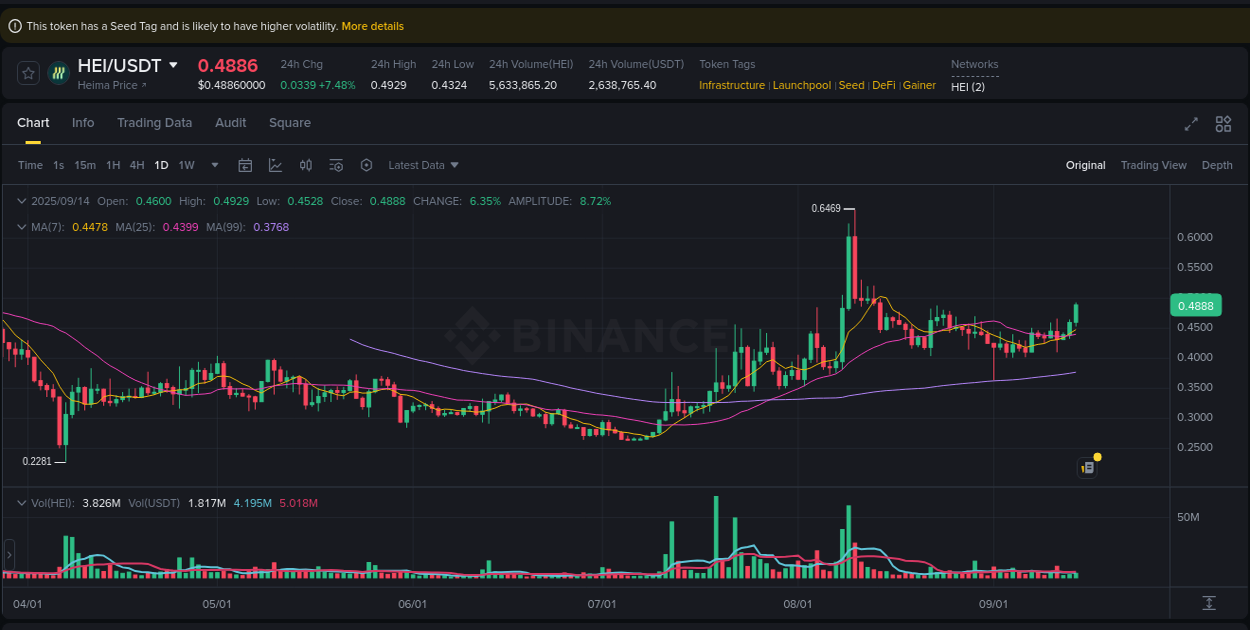Open the widgets layout grid icon

(1223, 124)
